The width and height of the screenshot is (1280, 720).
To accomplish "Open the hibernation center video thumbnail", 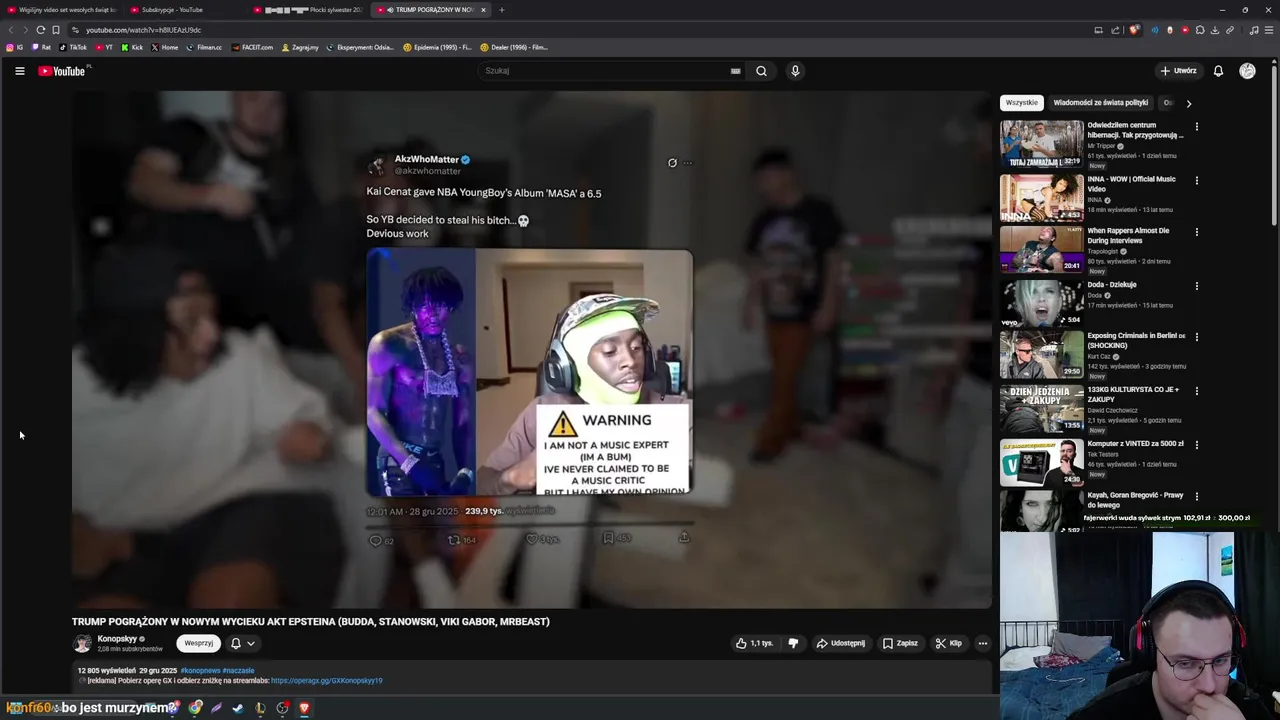I will point(1041,144).
